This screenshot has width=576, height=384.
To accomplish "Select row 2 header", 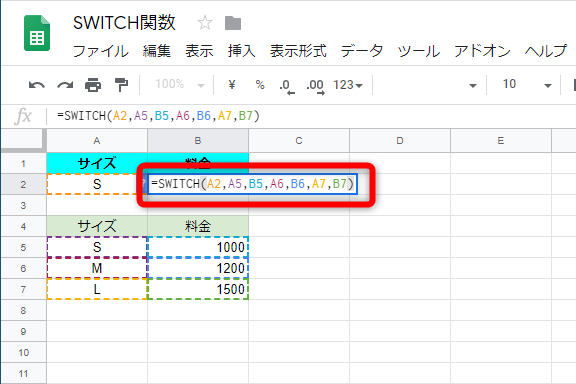I will click(x=24, y=184).
